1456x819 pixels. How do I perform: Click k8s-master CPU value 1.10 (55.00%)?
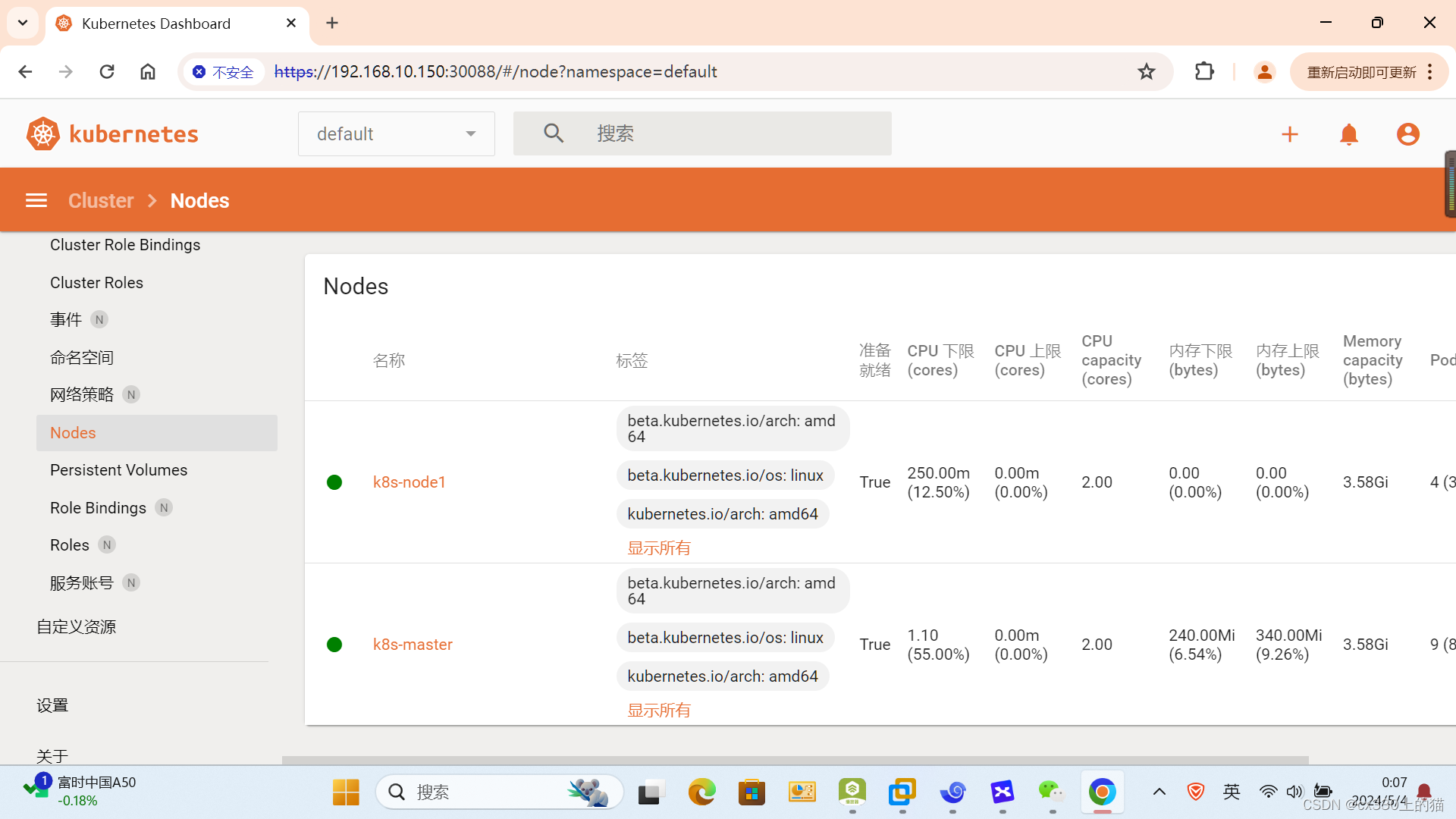pos(939,645)
